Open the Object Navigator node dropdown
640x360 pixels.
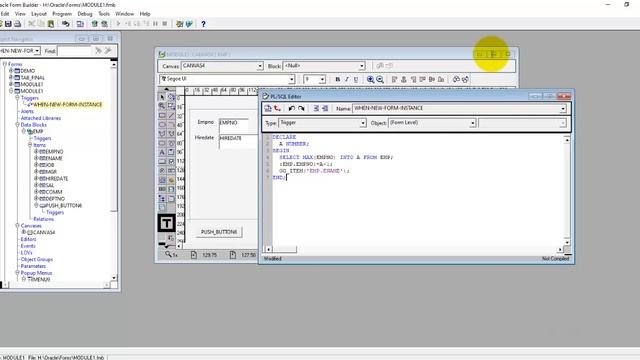[x=37, y=51]
